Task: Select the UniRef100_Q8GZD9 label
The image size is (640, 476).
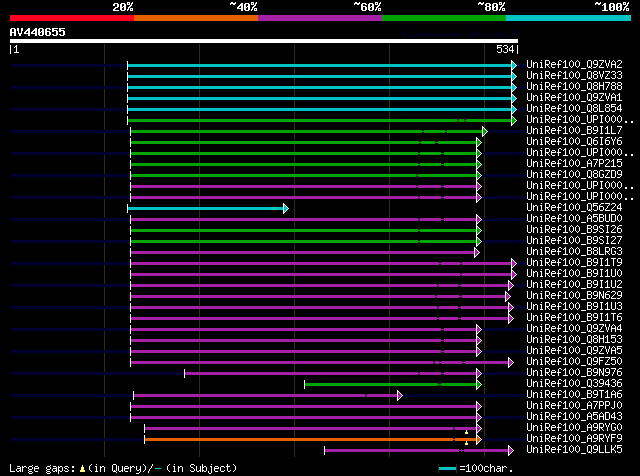Action: click(574, 175)
